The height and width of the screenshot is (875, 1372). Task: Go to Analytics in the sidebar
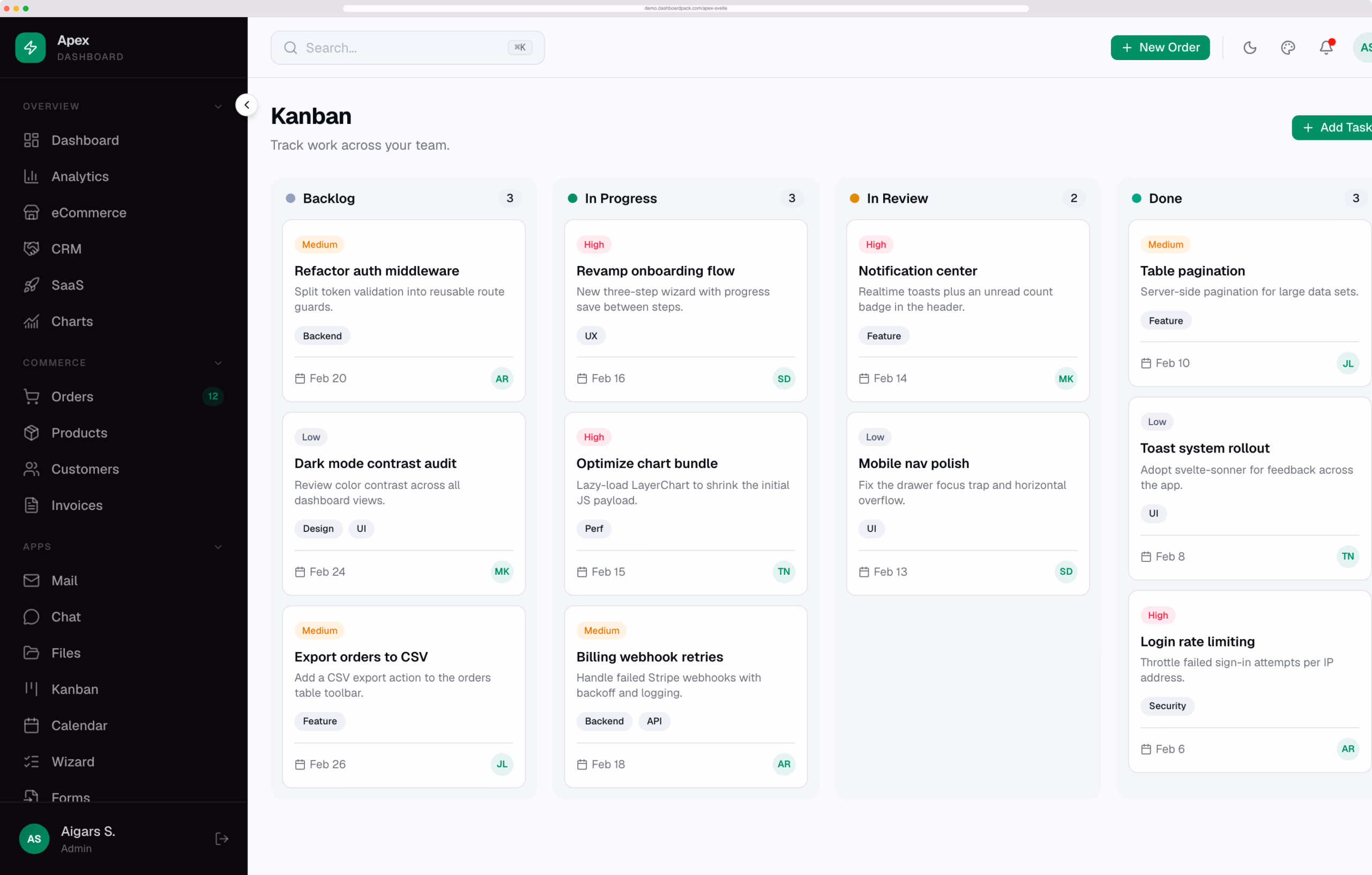tap(124, 176)
